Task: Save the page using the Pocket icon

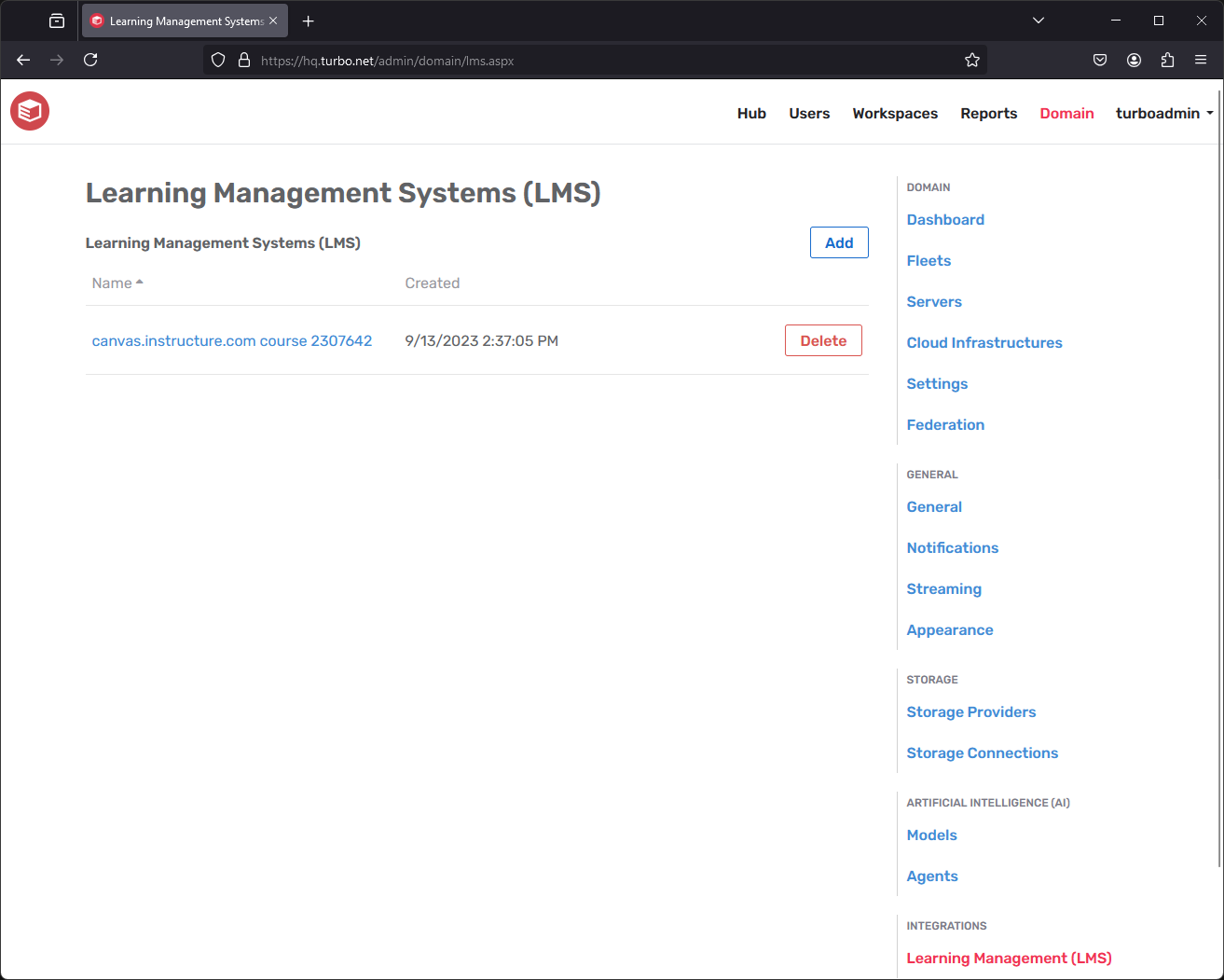Action: [x=1100, y=60]
